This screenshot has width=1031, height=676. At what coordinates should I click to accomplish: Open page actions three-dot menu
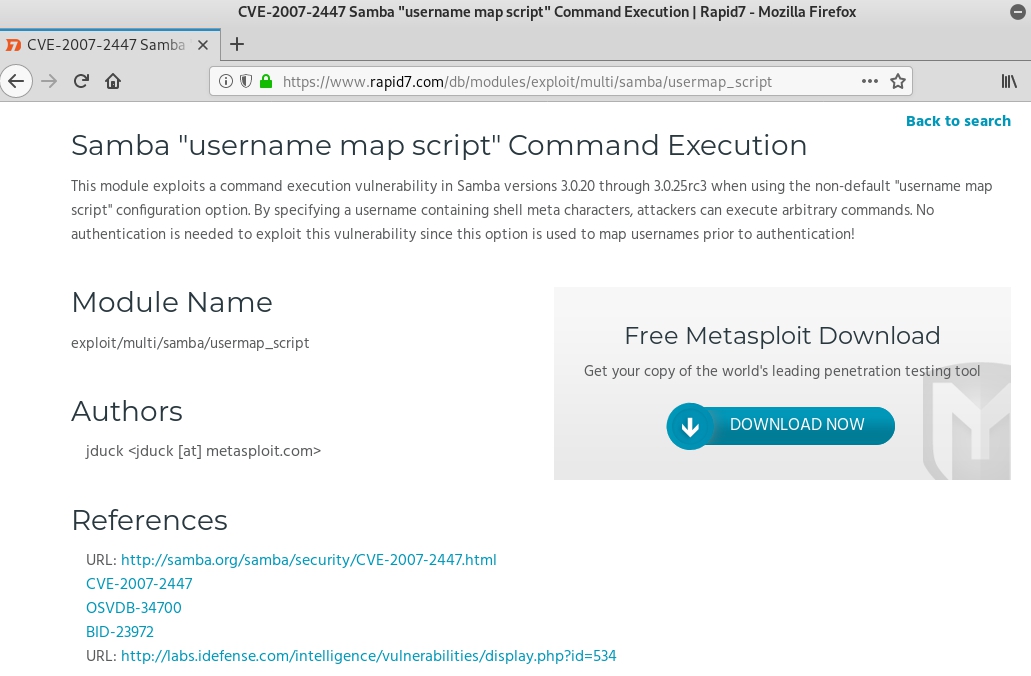click(x=869, y=82)
